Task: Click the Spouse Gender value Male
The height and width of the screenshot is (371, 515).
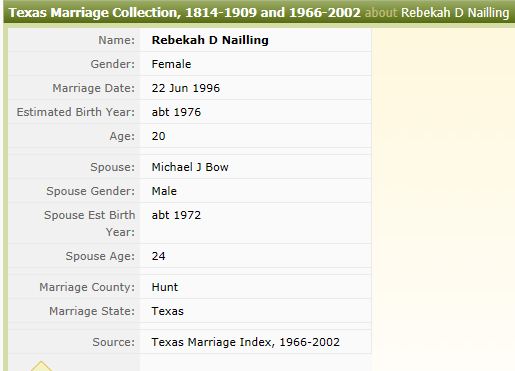Action: 164,191
